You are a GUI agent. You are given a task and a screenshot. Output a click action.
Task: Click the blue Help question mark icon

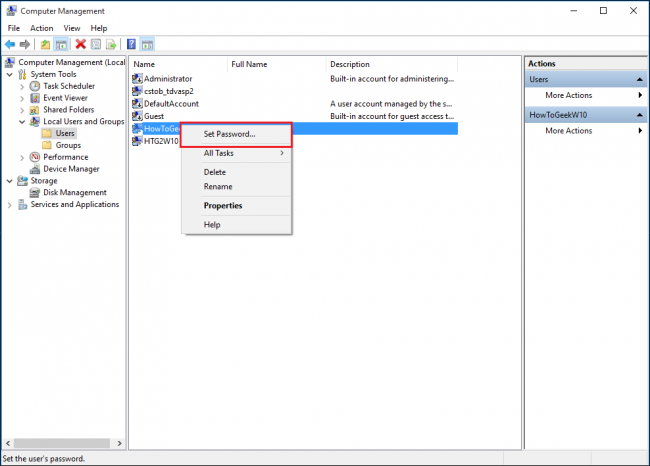[x=131, y=44]
